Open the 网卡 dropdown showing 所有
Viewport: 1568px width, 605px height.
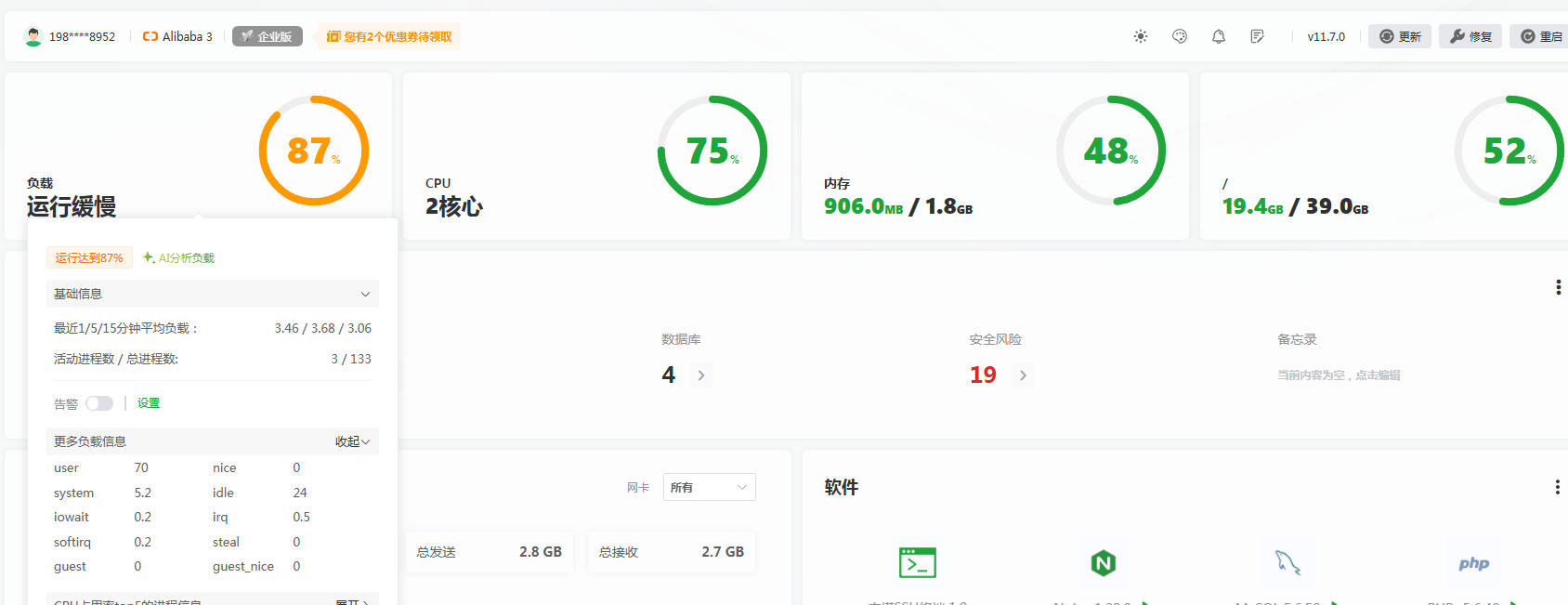(710, 487)
